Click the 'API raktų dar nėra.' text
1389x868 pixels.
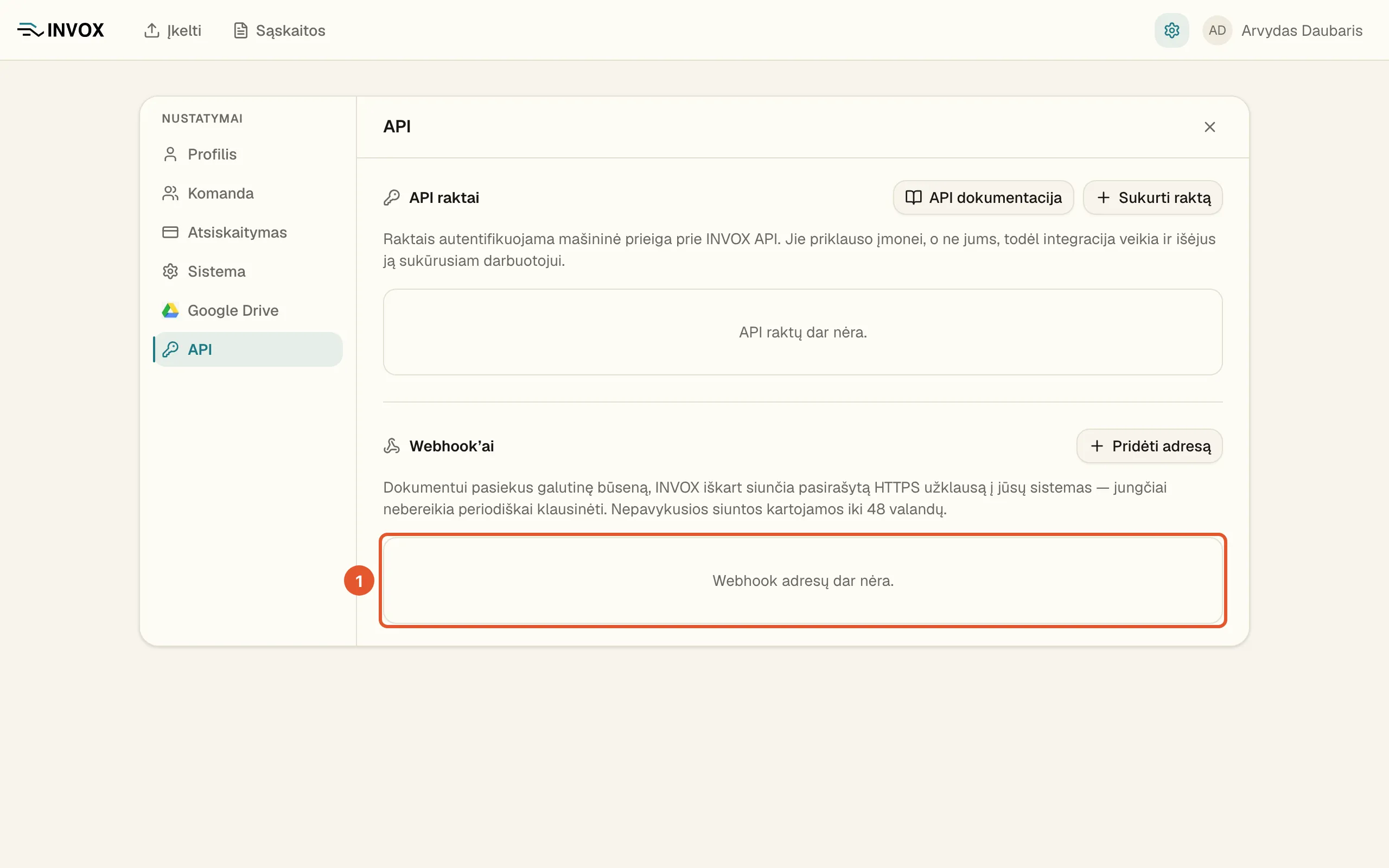pos(802,333)
